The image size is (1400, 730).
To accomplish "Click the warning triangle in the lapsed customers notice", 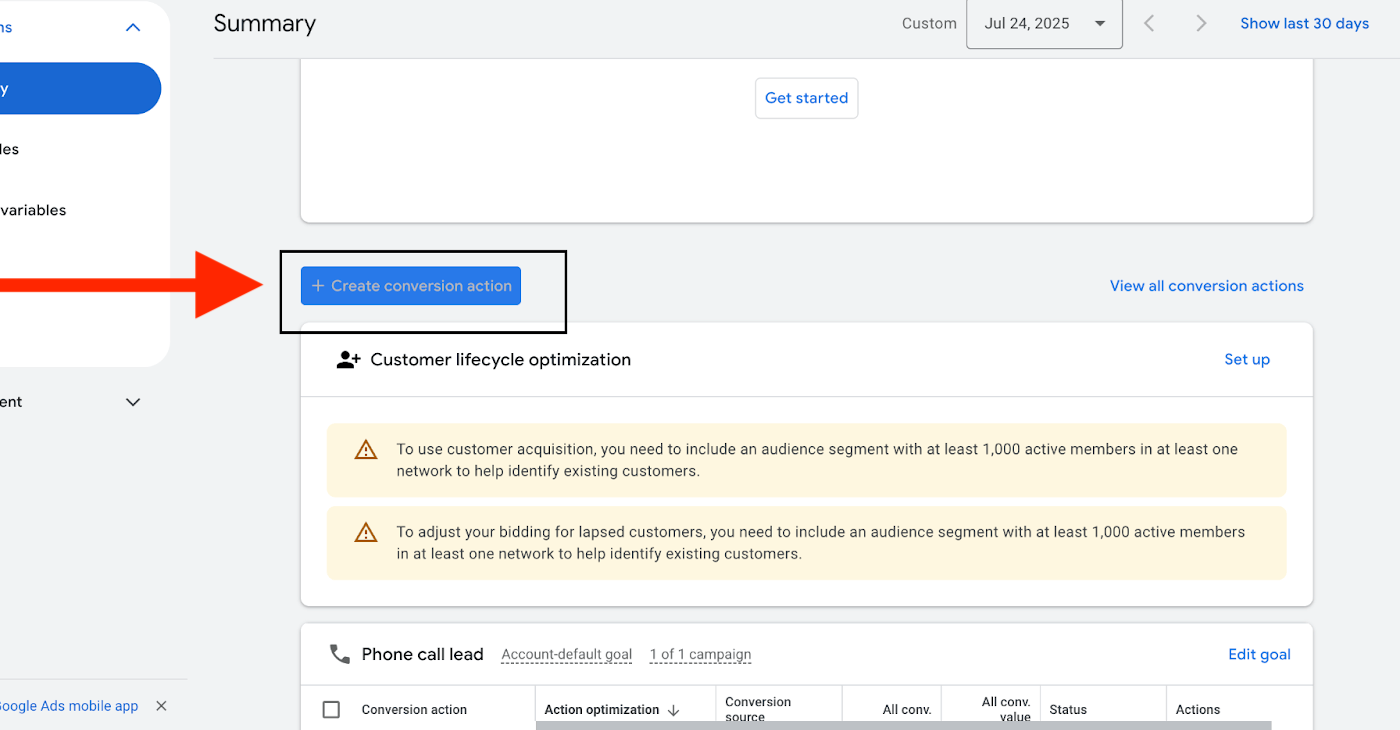I will pyautogui.click(x=366, y=532).
